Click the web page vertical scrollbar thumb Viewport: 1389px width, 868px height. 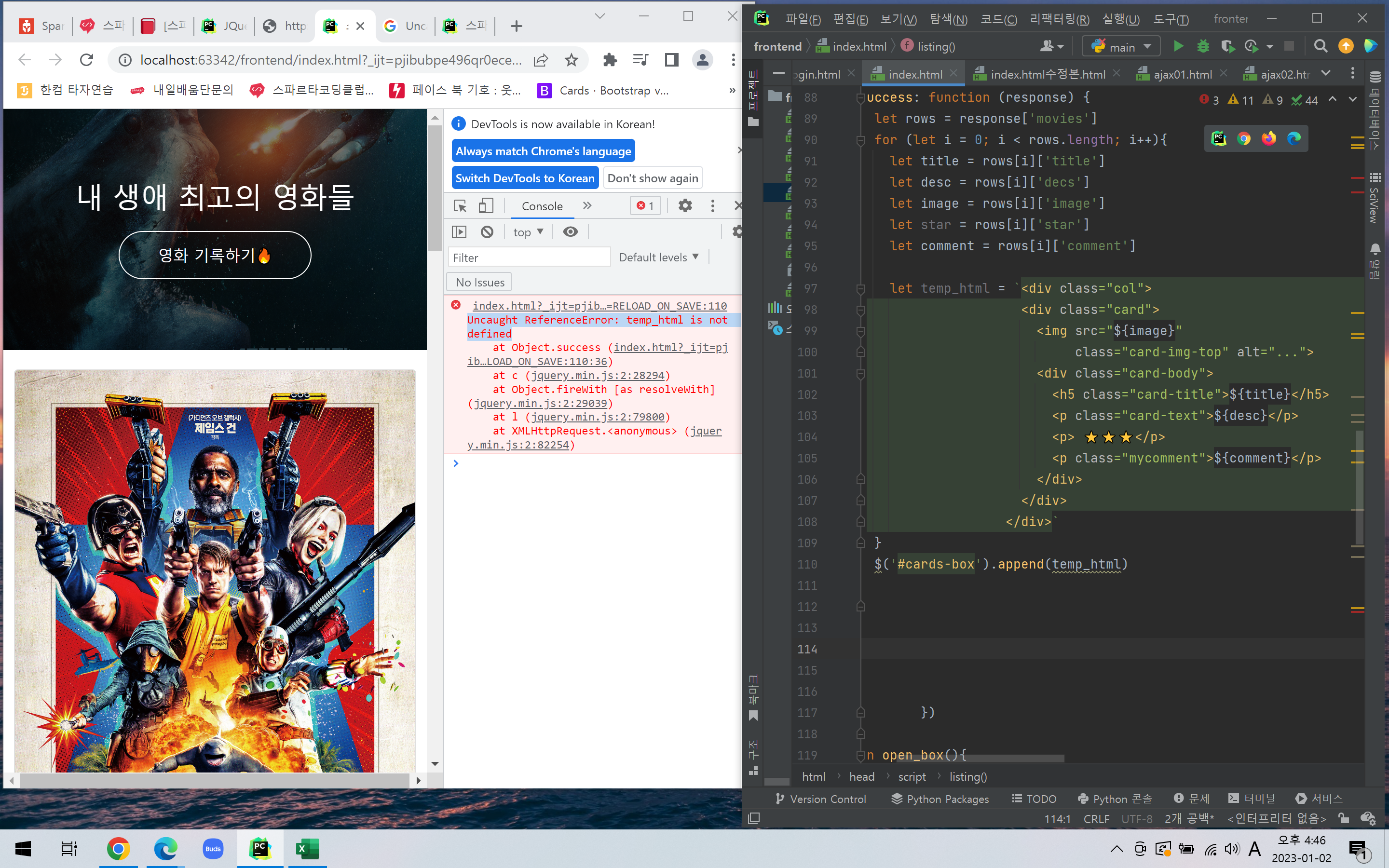(435, 188)
